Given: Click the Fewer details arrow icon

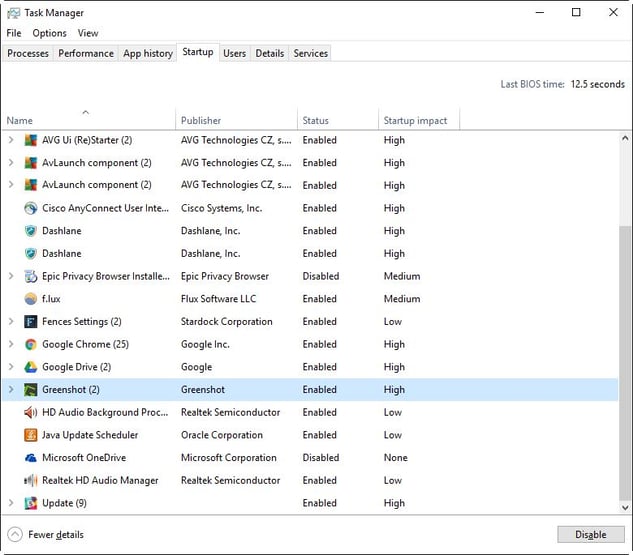Looking at the screenshot, I should pos(15,535).
